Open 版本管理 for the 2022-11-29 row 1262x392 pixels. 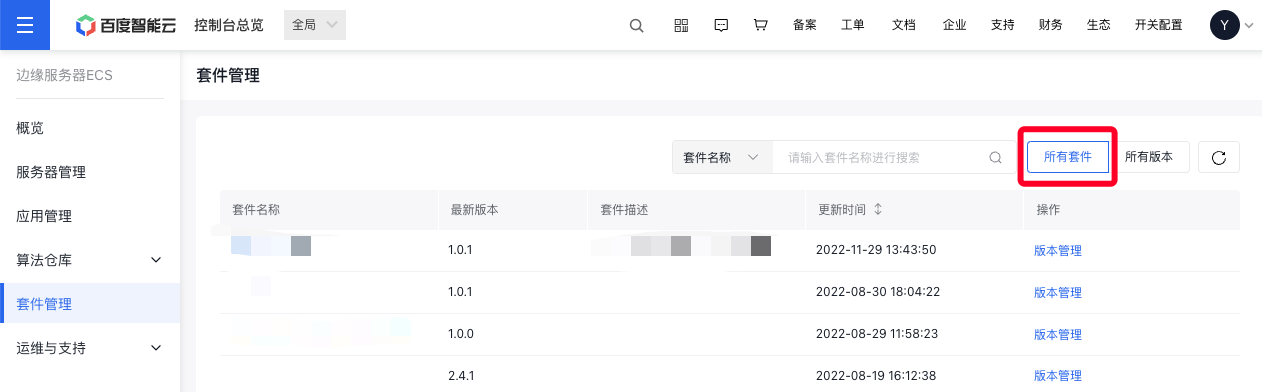pos(1058,251)
